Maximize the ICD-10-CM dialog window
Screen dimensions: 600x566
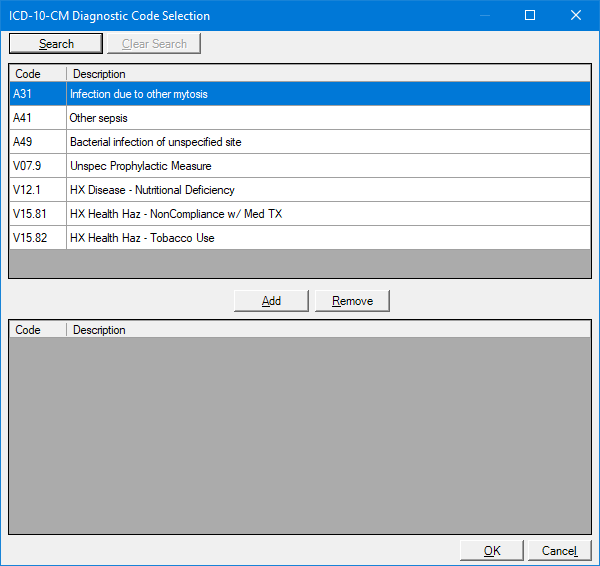(x=530, y=15)
